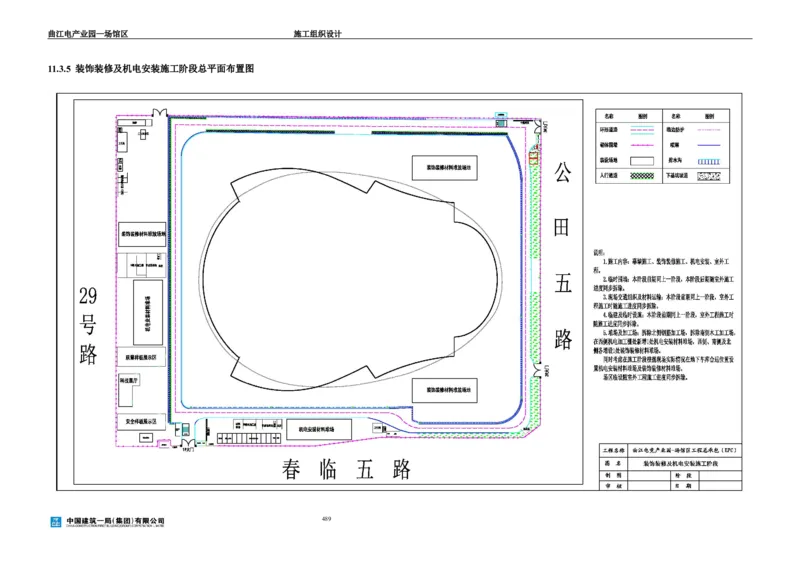Click the row of small grid cells on south strip
This screenshot has height=566, width=800.
pyautogui.click(x=248, y=438)
